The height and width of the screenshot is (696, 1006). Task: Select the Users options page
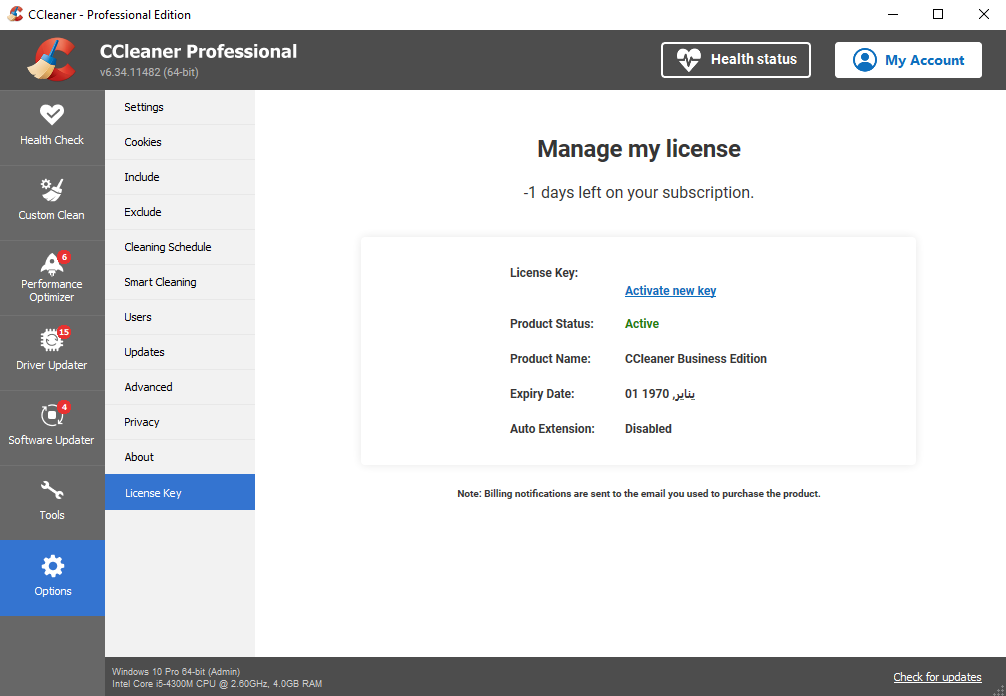(180, 317)
